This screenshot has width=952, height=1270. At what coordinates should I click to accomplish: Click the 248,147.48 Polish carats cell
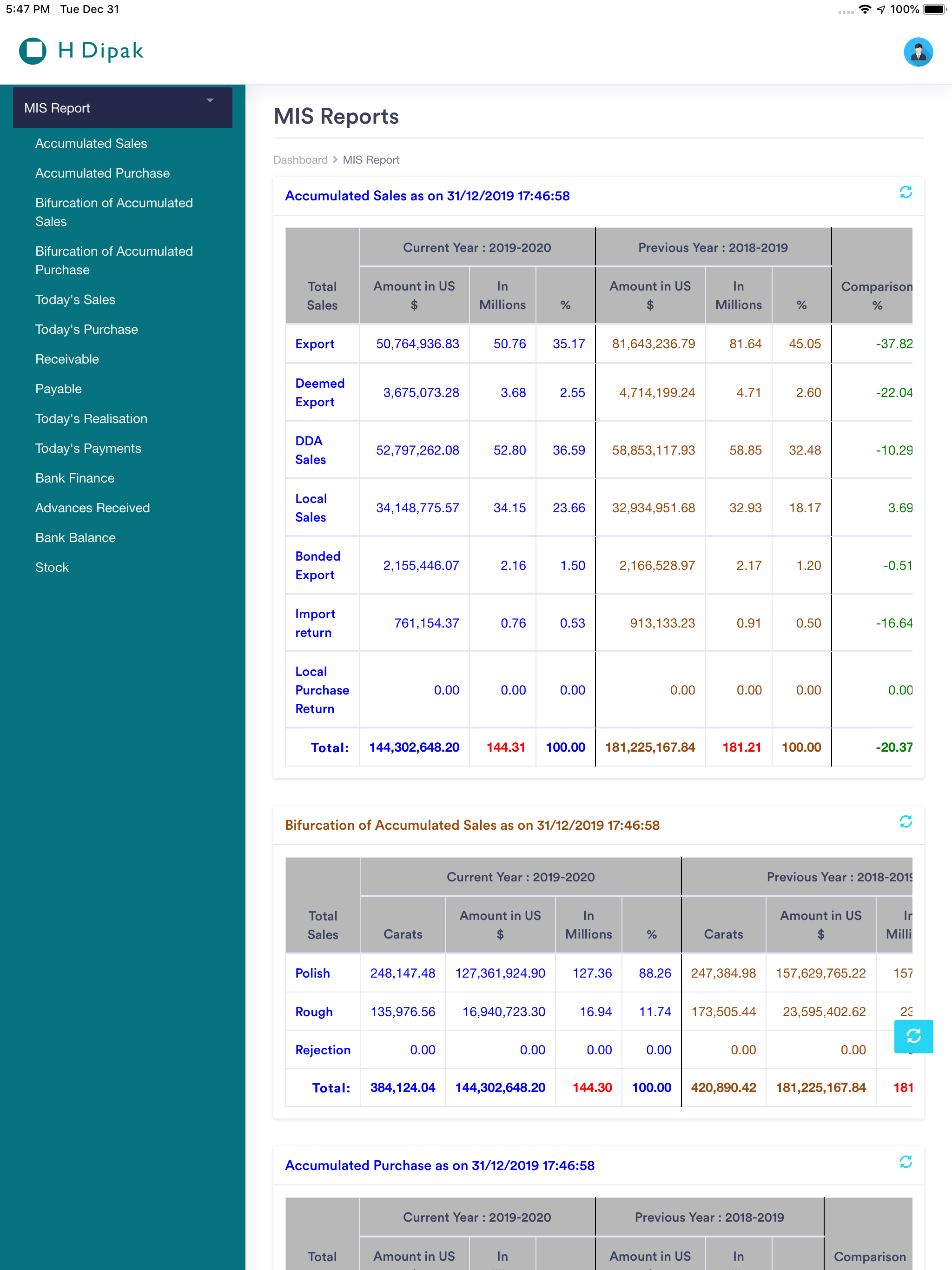(403, 973)
